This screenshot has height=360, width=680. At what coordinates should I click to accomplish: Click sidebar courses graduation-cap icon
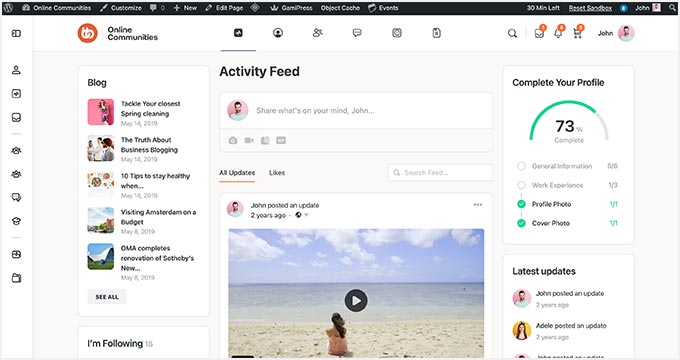[16, 221]
